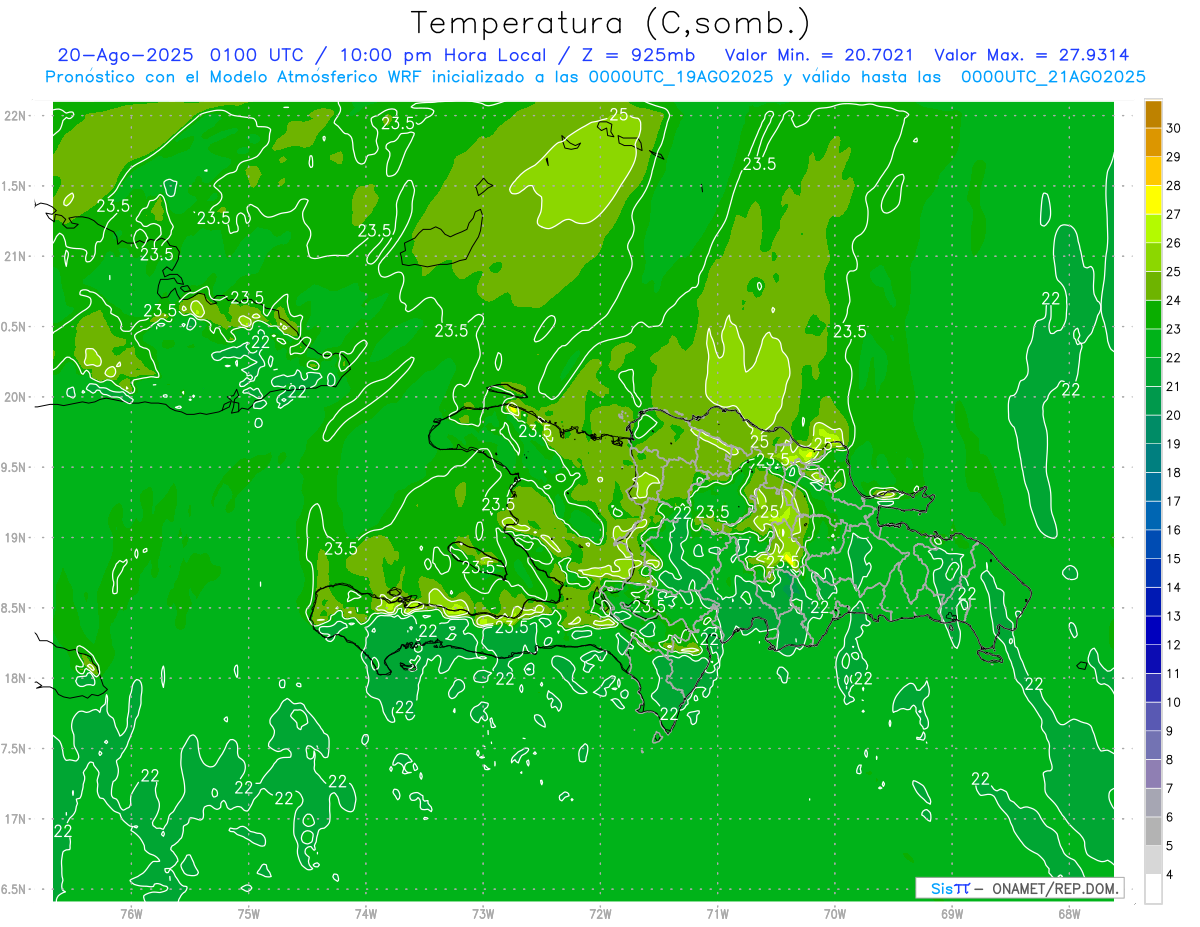Pick the yellow swatch between 27 and 28
Image resolution: width=1200 pixels, height=927 pixels.
click(x=1153, y=200)
